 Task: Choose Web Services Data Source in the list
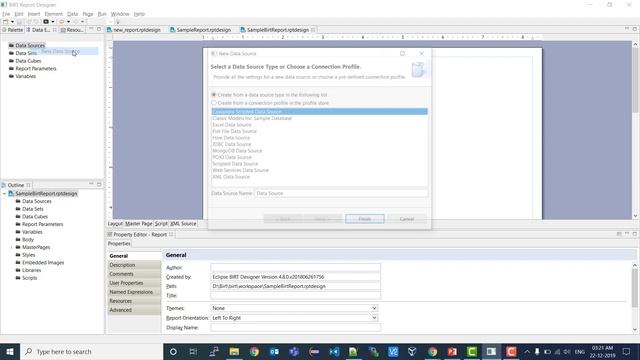240,170
